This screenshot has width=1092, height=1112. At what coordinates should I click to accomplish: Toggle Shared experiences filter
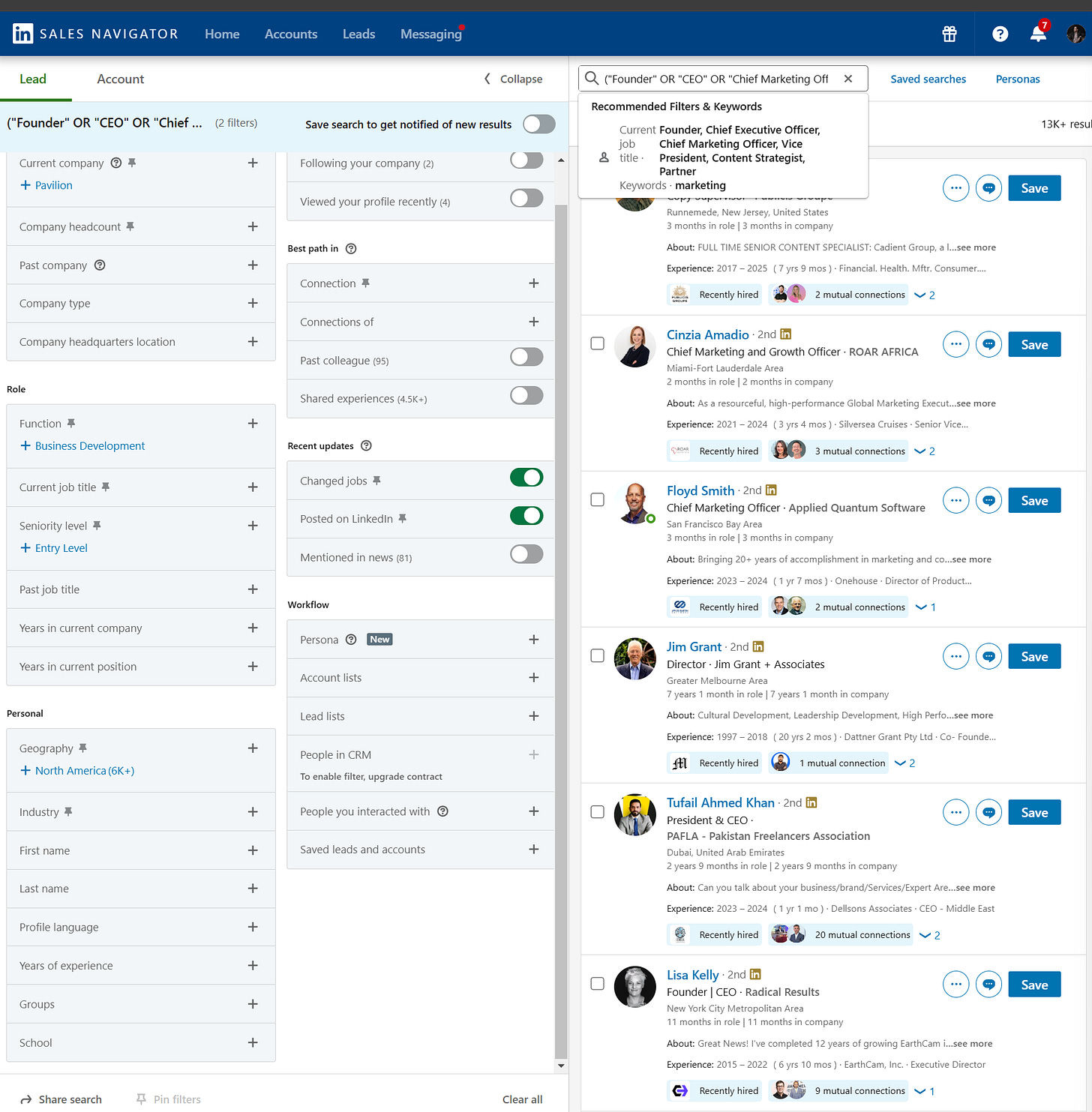tap(526, 395)
